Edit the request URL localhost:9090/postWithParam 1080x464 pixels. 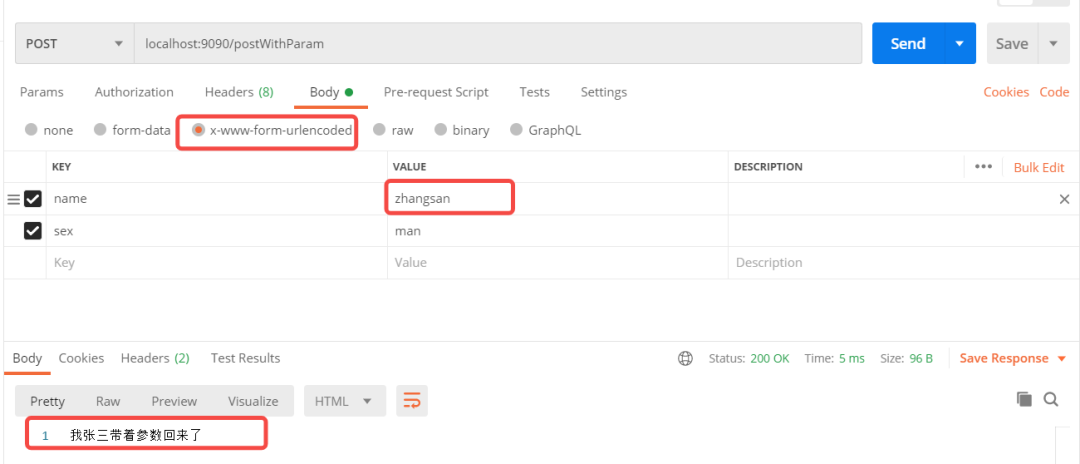click(x=497, y=43)
